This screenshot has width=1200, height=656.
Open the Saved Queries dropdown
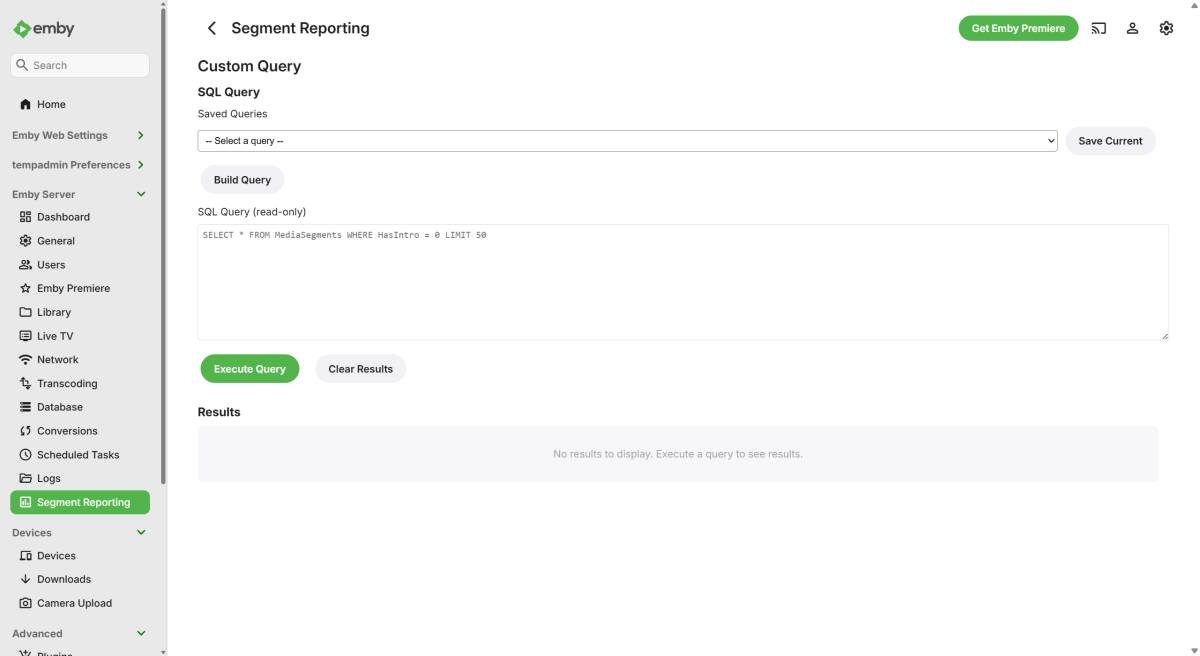(x=627, y=141)
